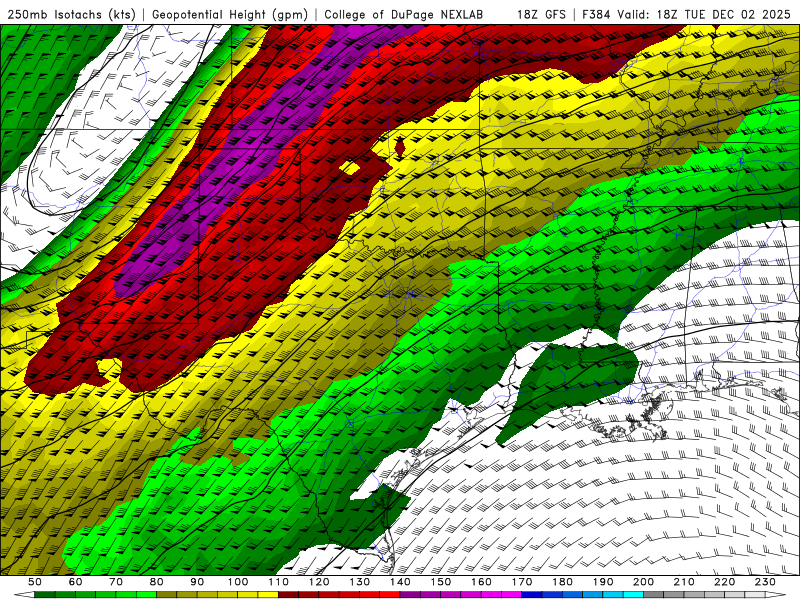The height and width of the screenshot is (600, 800).
Task: Click the 220 legend number
Action: pos(724,582)
